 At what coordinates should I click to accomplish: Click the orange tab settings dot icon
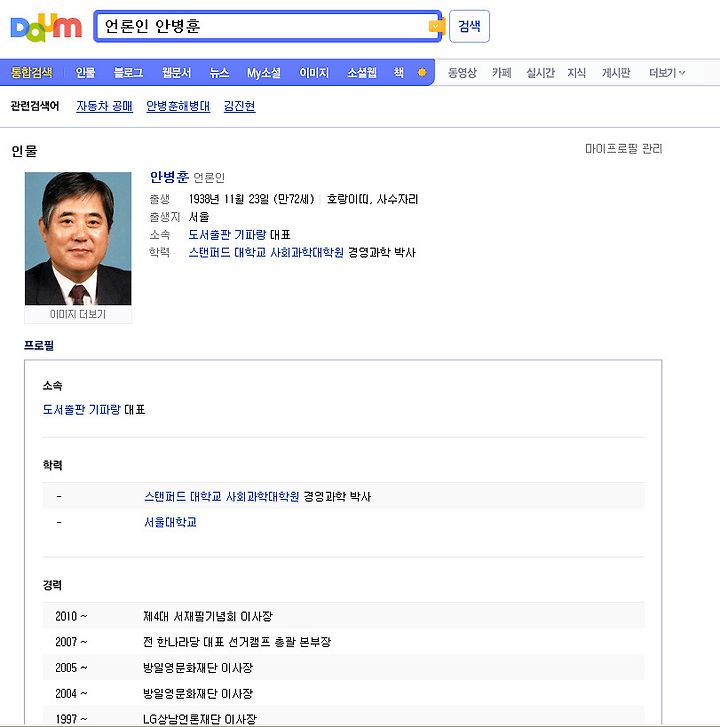[x=422, y=72]
